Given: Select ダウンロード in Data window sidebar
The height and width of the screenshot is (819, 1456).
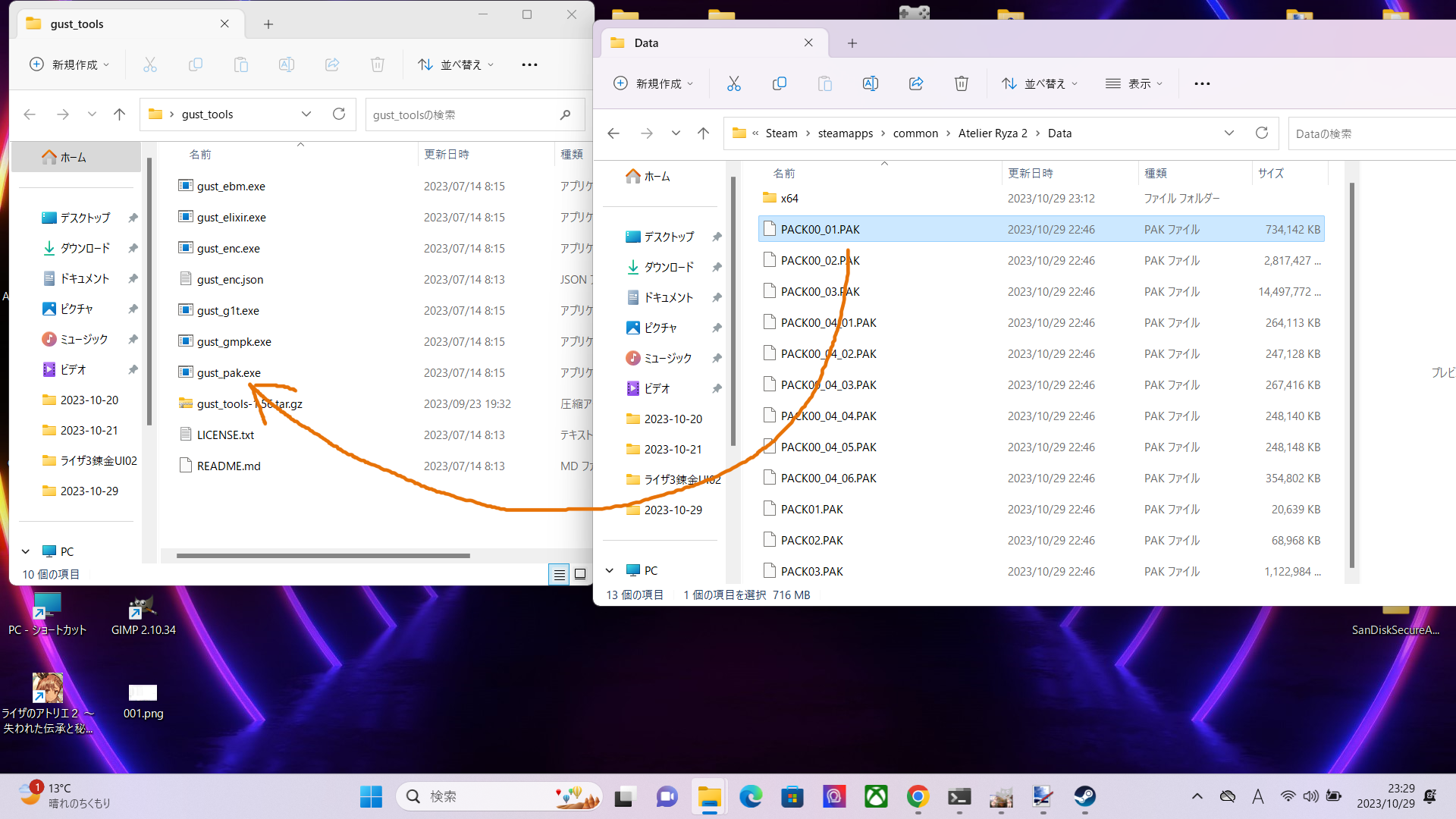Looking at the screenshot, I should 669,267.
